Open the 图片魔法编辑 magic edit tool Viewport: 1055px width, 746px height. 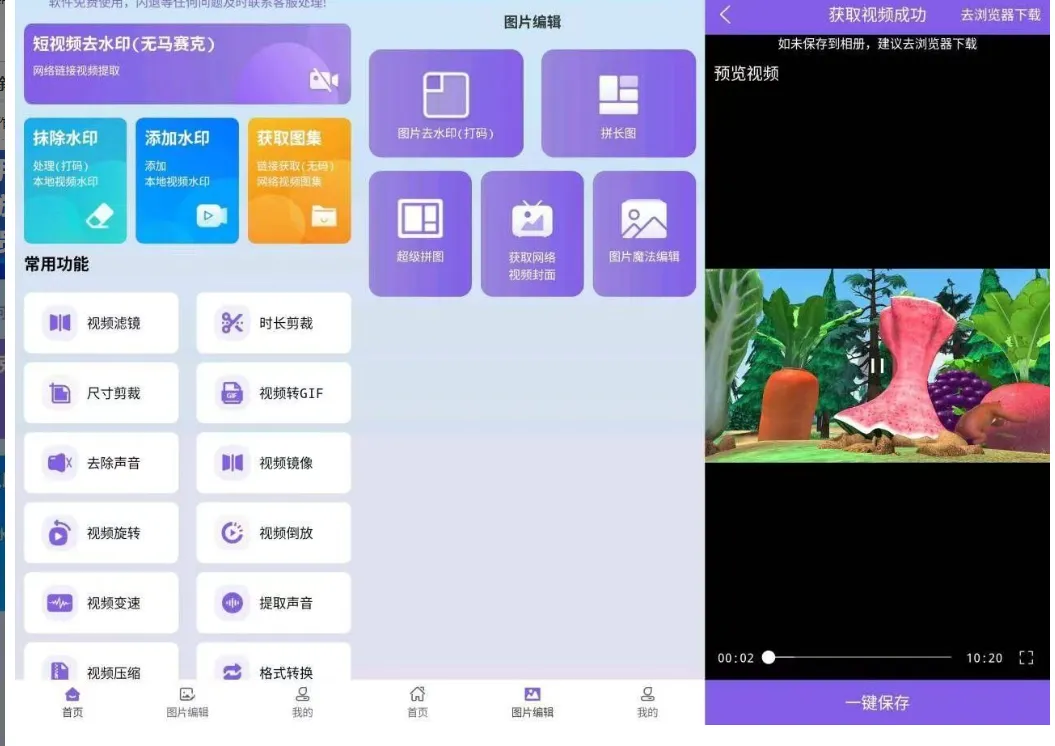tap(644, 233)
